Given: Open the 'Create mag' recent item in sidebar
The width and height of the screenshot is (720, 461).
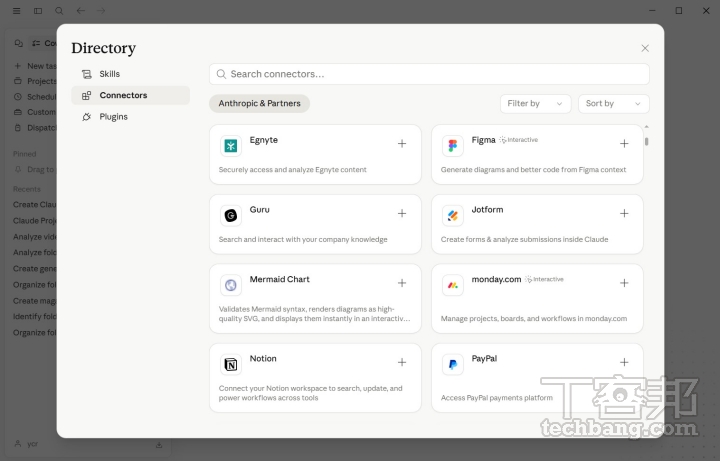Looking at the screenshot, I should click(34, 301).
